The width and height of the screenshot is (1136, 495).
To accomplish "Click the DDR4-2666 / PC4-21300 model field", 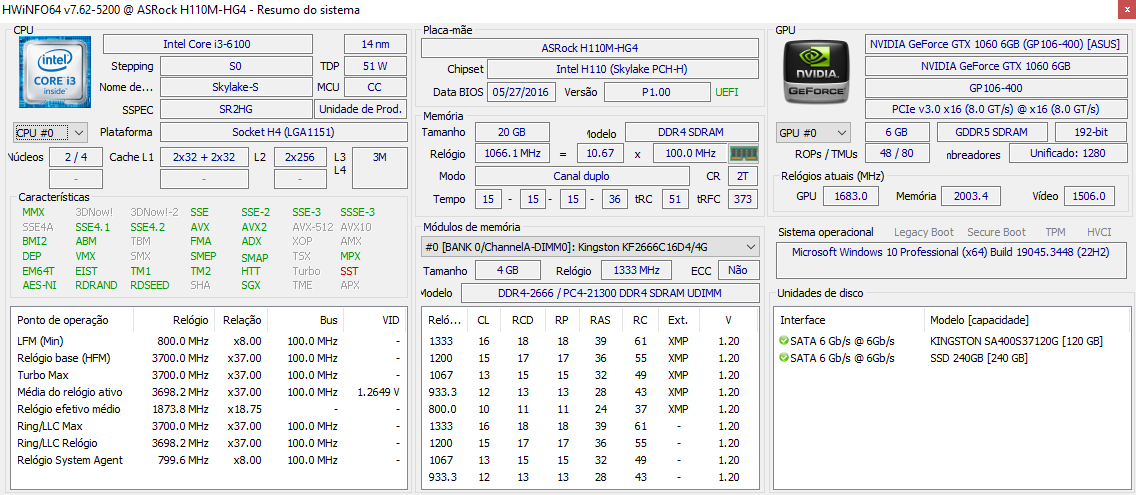I will tap(610, 293).
